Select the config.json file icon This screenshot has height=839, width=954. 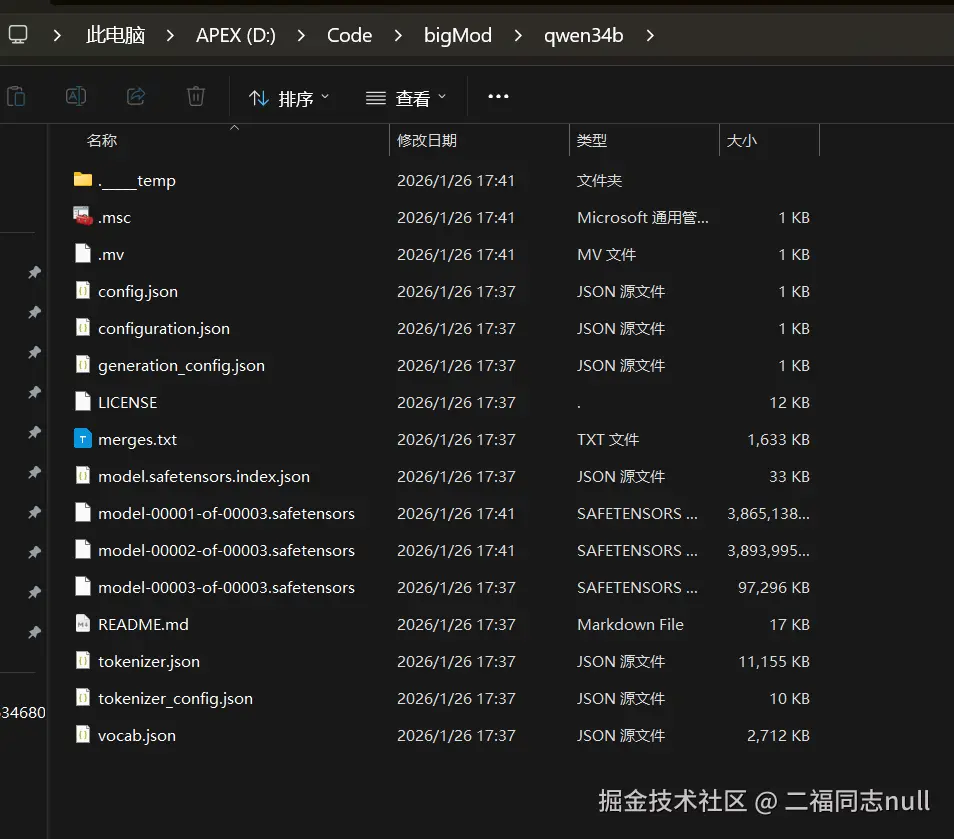pyautogui.click(x=83, y=290)
